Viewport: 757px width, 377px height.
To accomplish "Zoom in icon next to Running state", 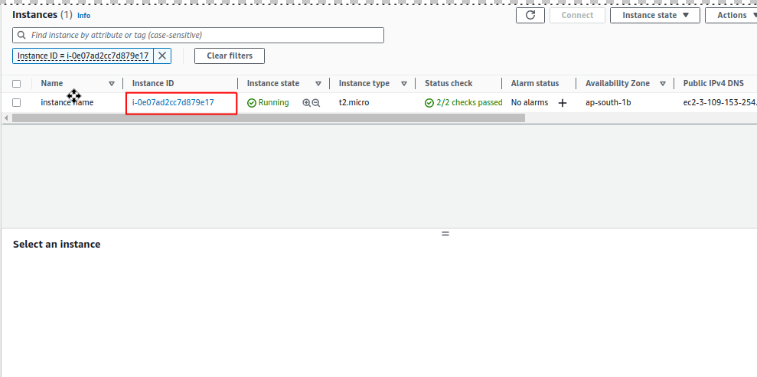I will coord(306,103).
